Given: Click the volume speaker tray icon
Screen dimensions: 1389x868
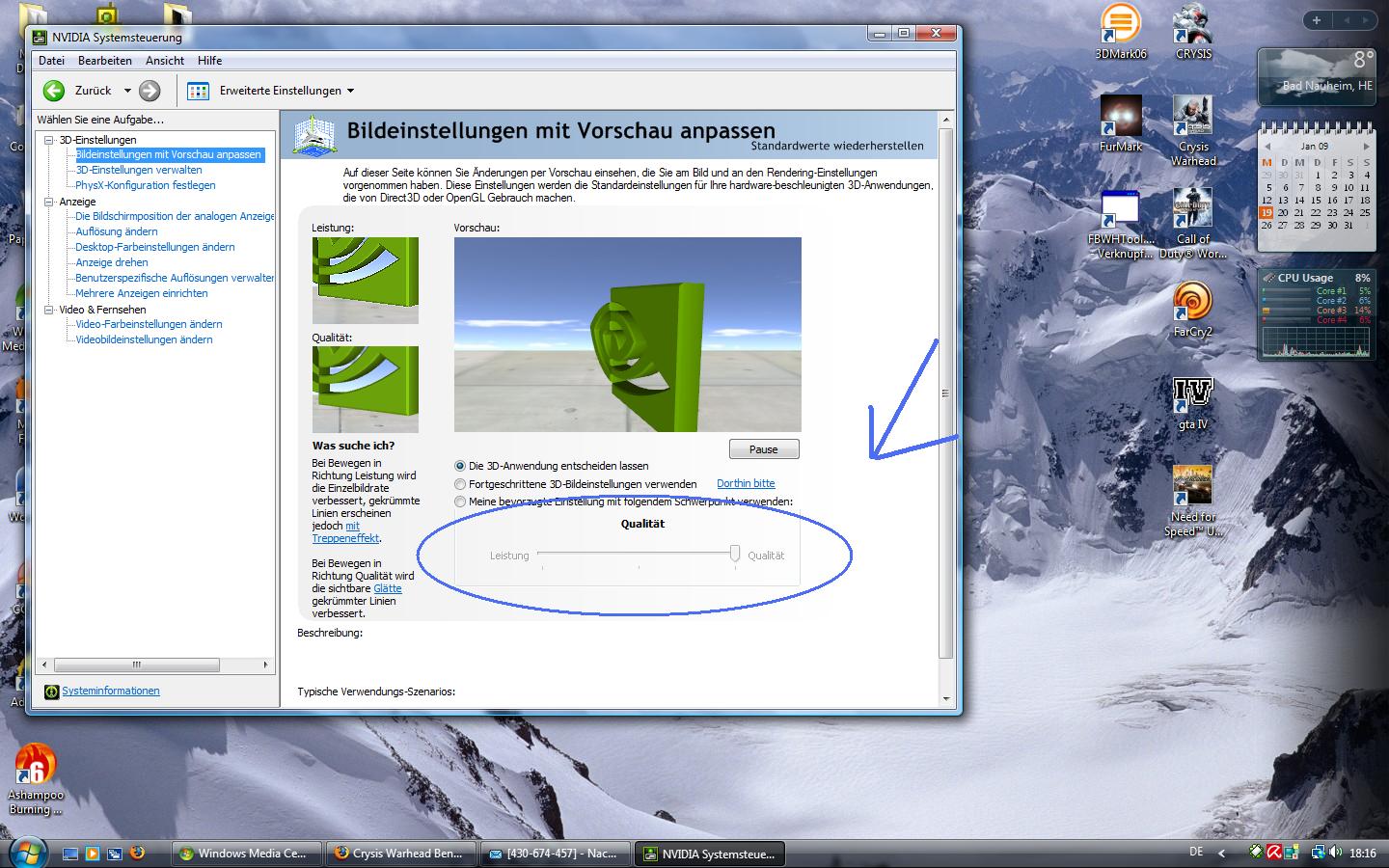Looking at the screenshot, I should 1336,853.
